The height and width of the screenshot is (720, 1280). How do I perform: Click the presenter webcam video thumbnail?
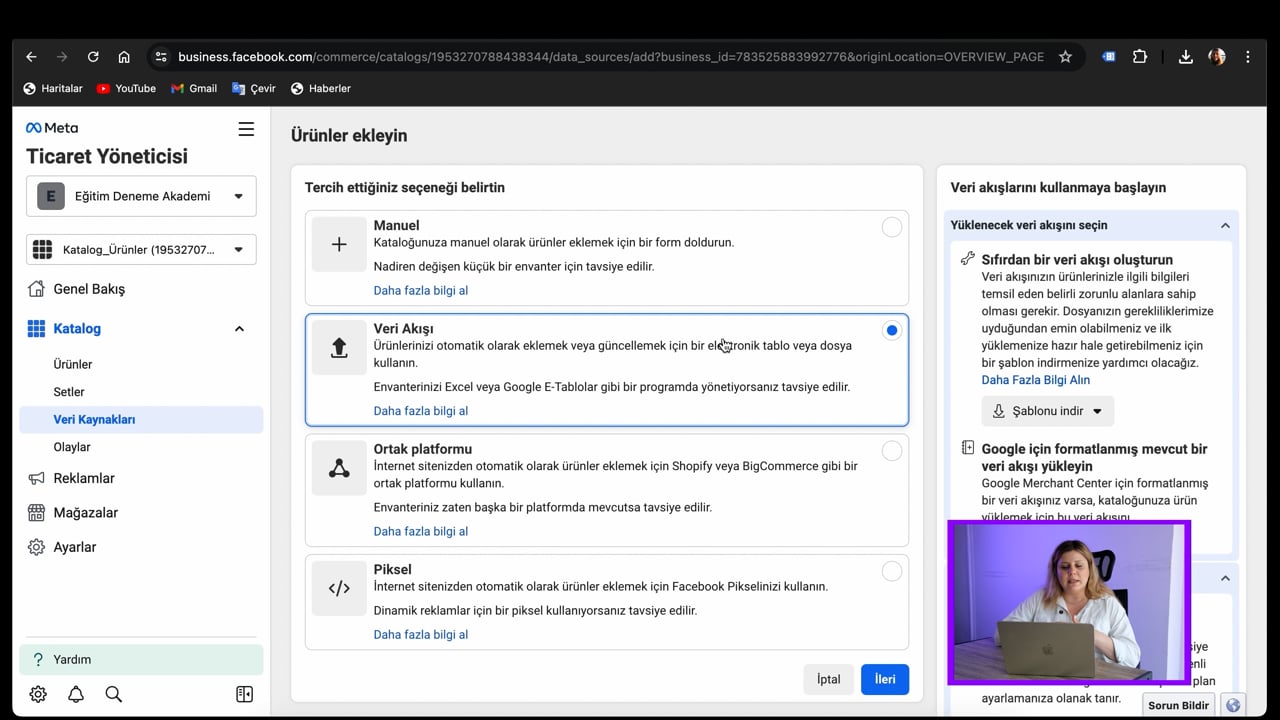1069,603
